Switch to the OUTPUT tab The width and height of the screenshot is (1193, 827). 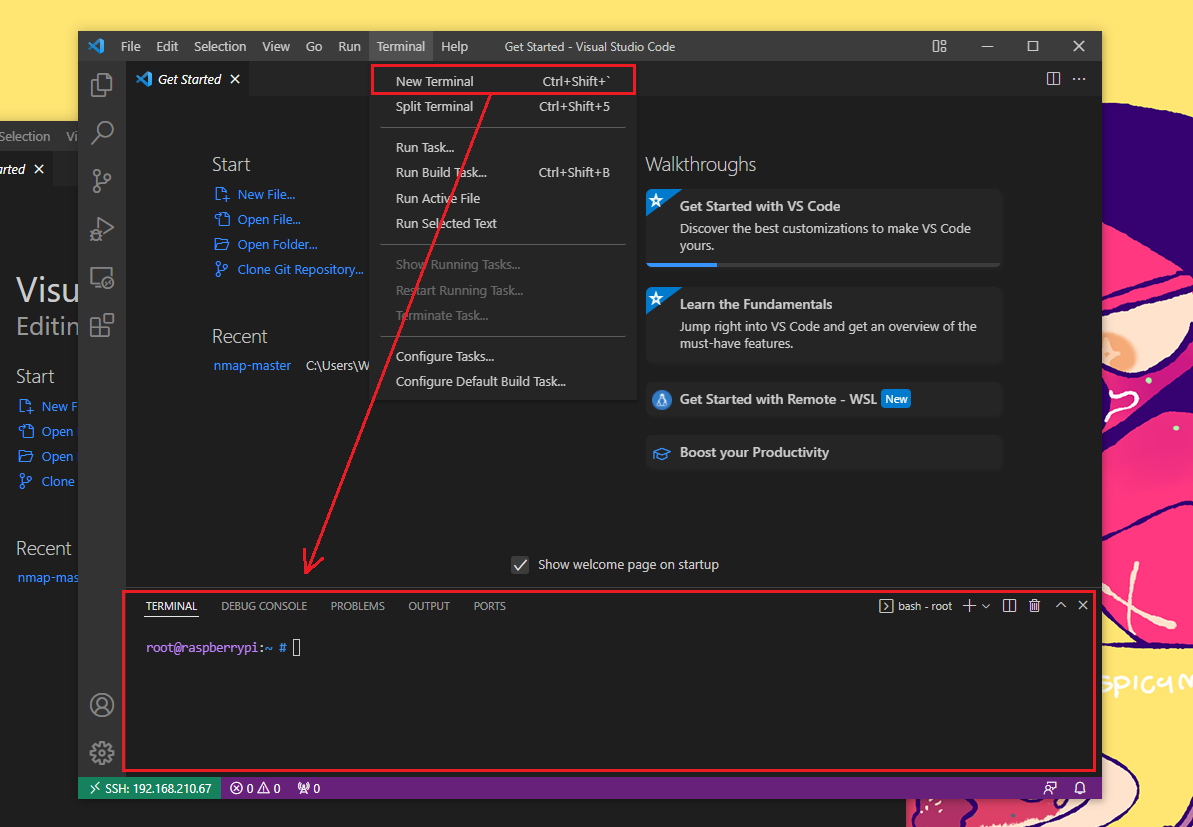429,606
